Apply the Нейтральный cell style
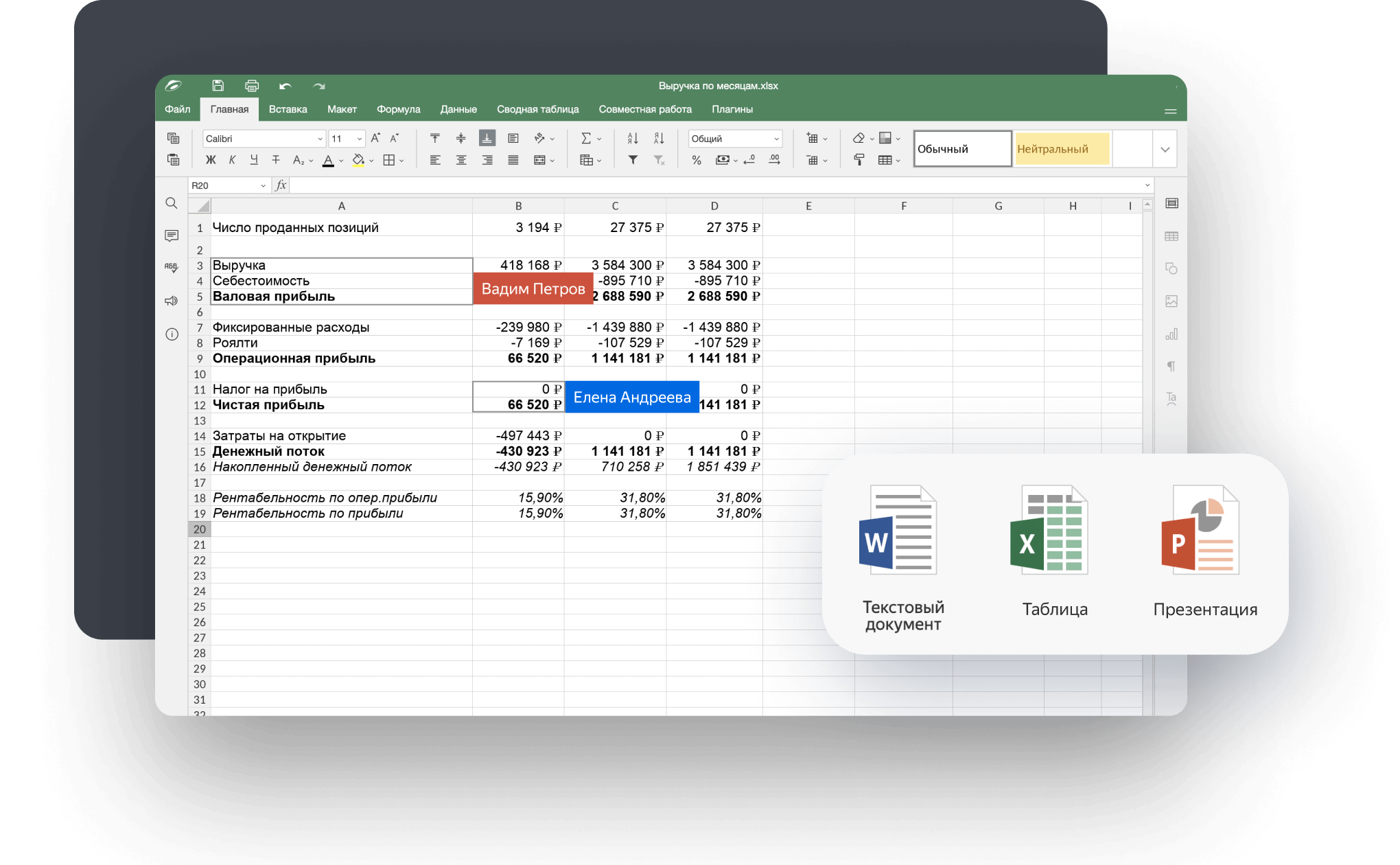This screenshot has width=1400, height=865. (1062, 149)
